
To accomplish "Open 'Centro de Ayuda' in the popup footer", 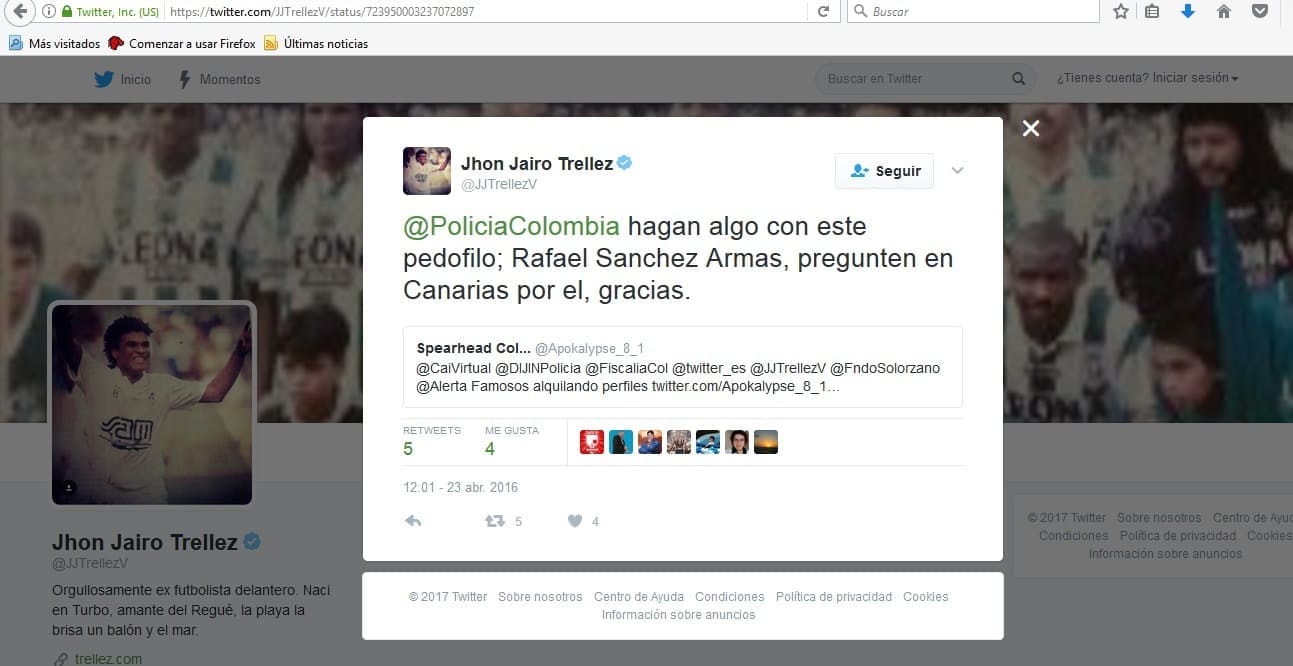I will click(x=639, y=597).
